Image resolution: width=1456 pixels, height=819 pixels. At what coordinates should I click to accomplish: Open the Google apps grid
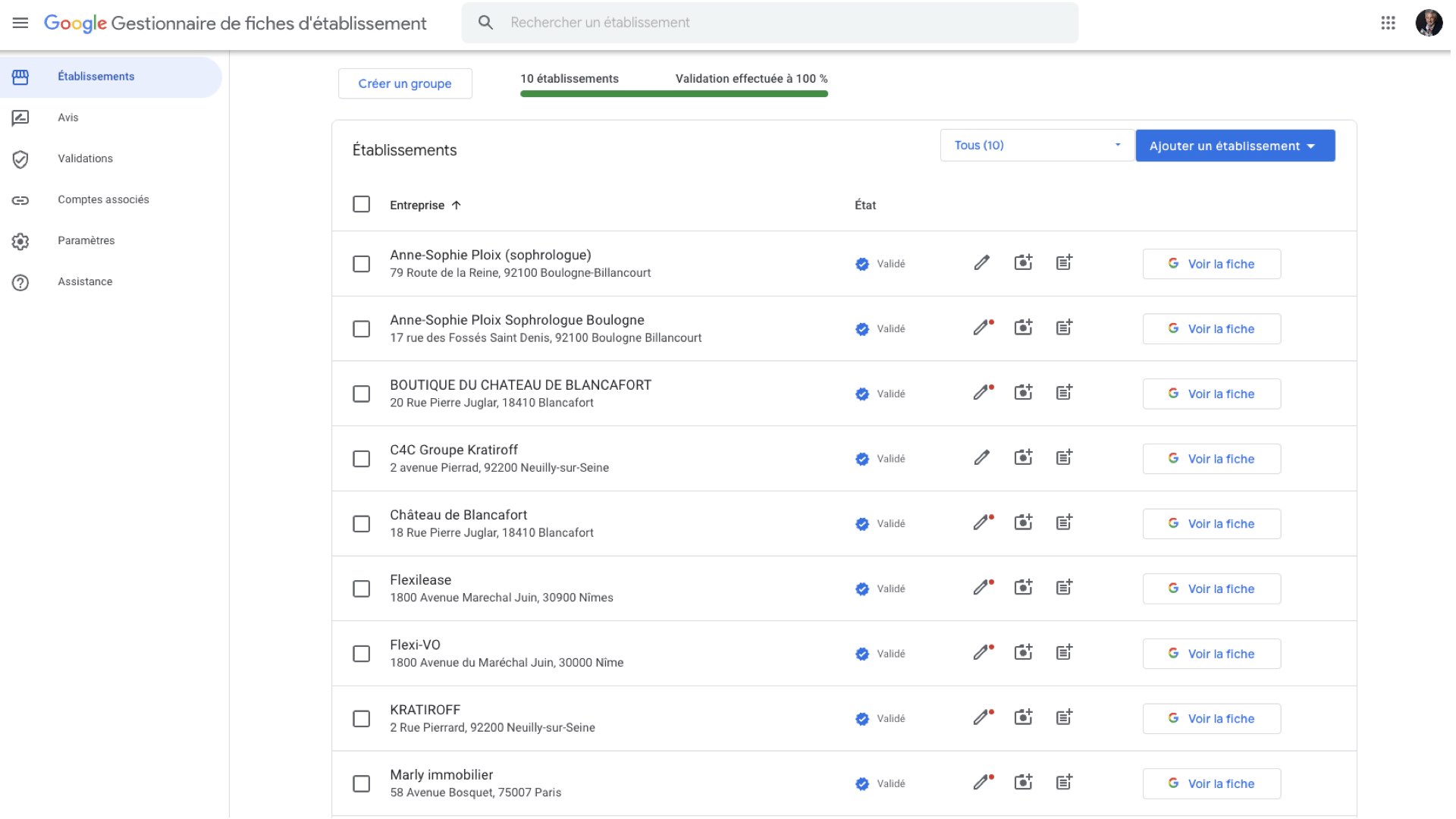(x=1388, y=23)
